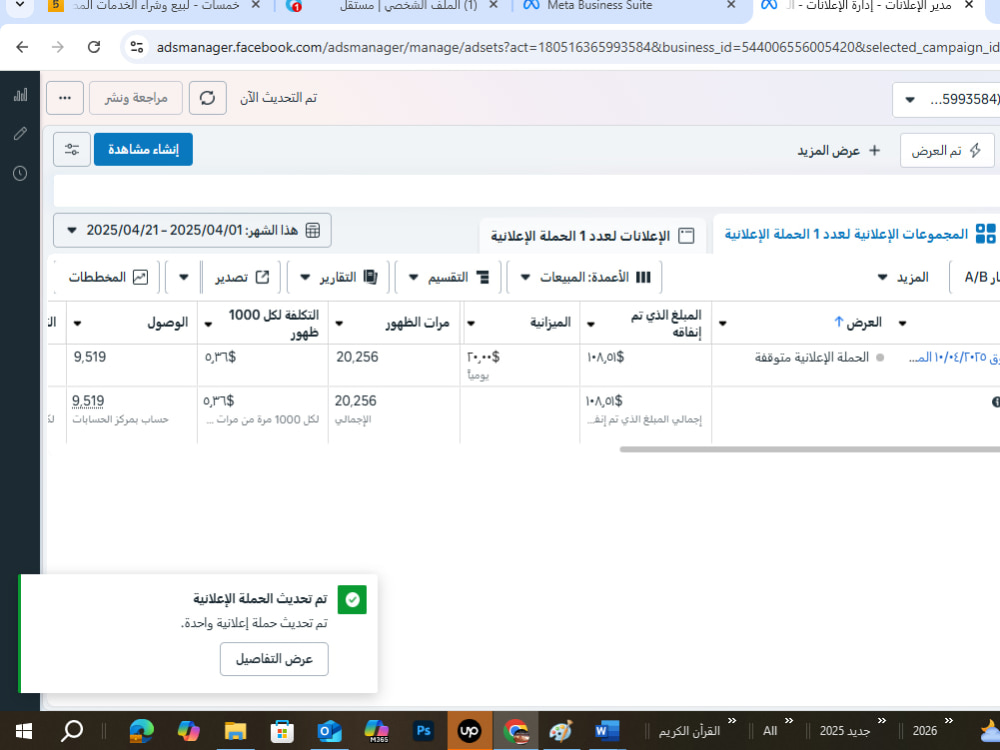Open the export options arrow beside تصدير
Viewport: 1000px width, 750px height.
184,277
